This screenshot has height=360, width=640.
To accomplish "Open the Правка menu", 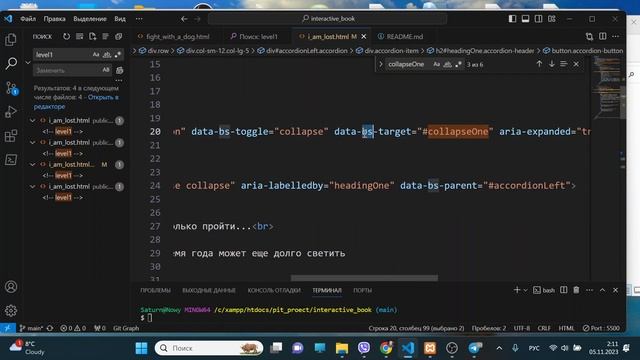I will pos(54,19).
